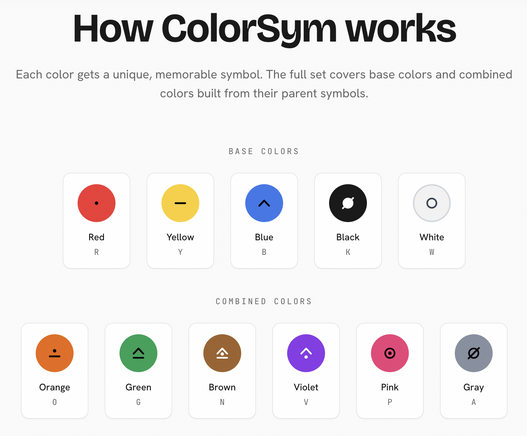Select the White label text
527x436 pixels.
tap(432, 237)
